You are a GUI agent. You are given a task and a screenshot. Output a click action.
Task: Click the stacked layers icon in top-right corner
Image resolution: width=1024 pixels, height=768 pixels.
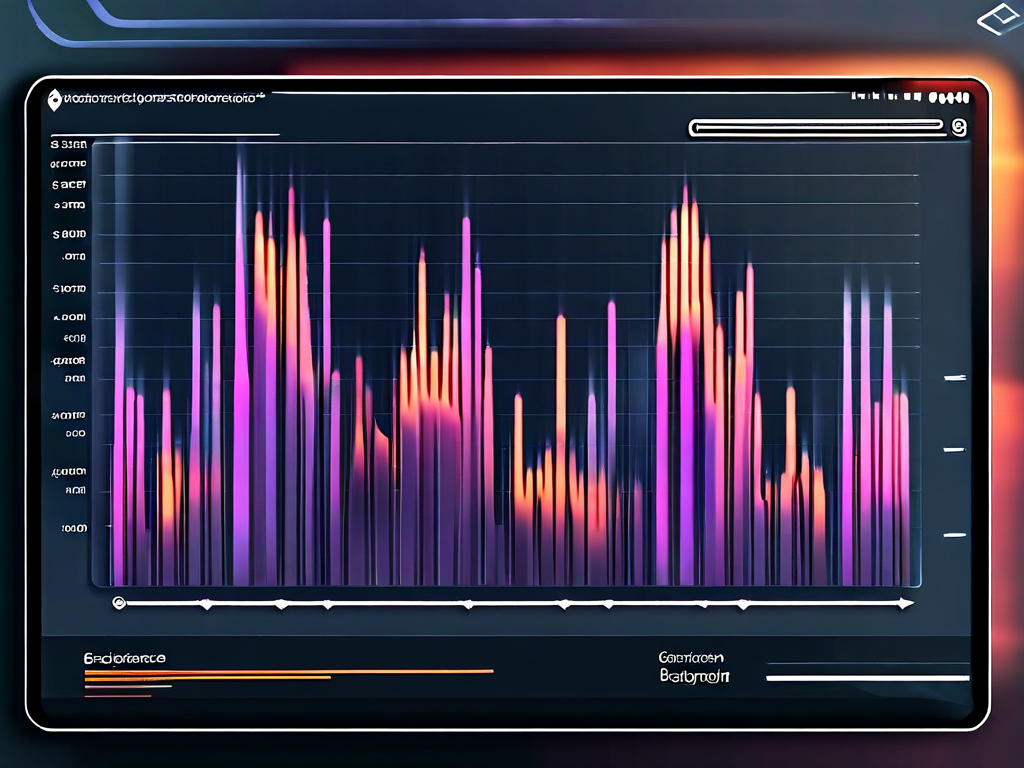point(999,17)
